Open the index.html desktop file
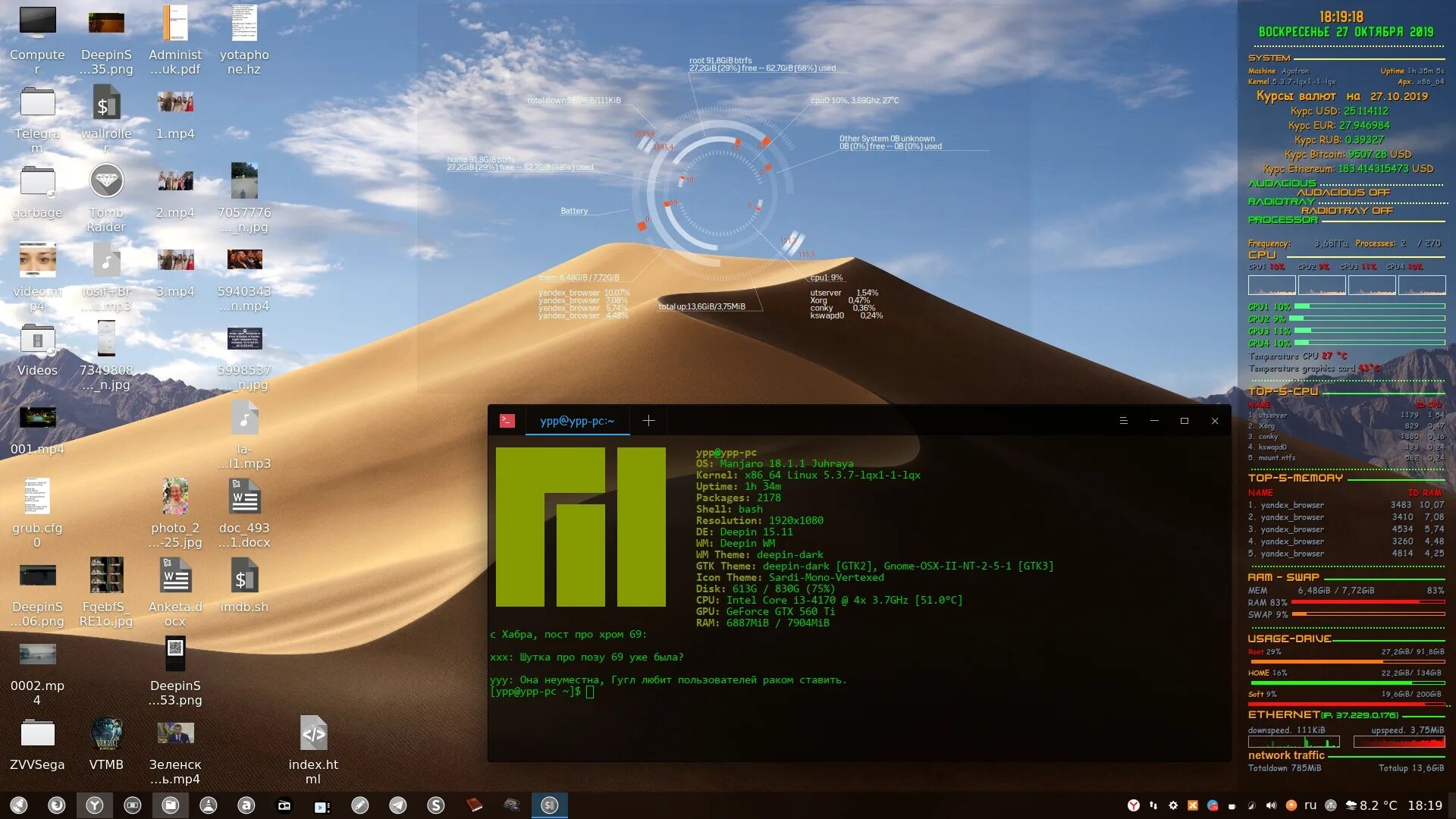This screenshot has width=1456, height=819. (x=313, y=734)
